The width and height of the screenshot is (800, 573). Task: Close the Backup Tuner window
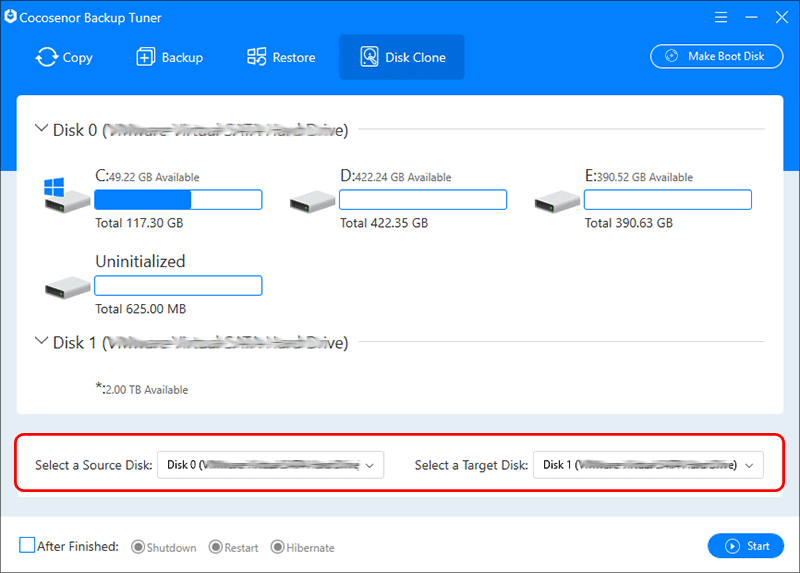tap(781, 18)
